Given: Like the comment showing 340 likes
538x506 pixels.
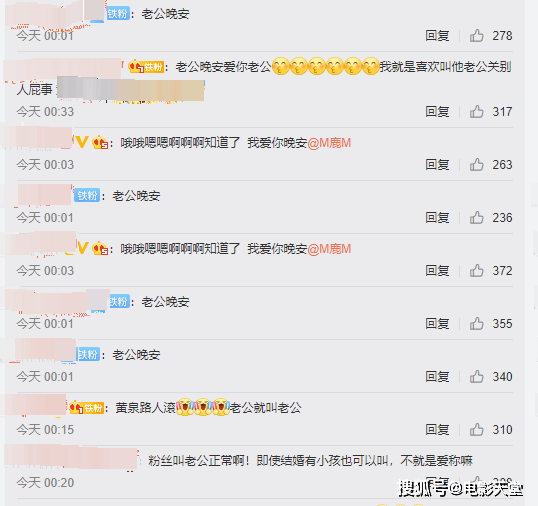Looking at the screenshot, I should point(477,377).
